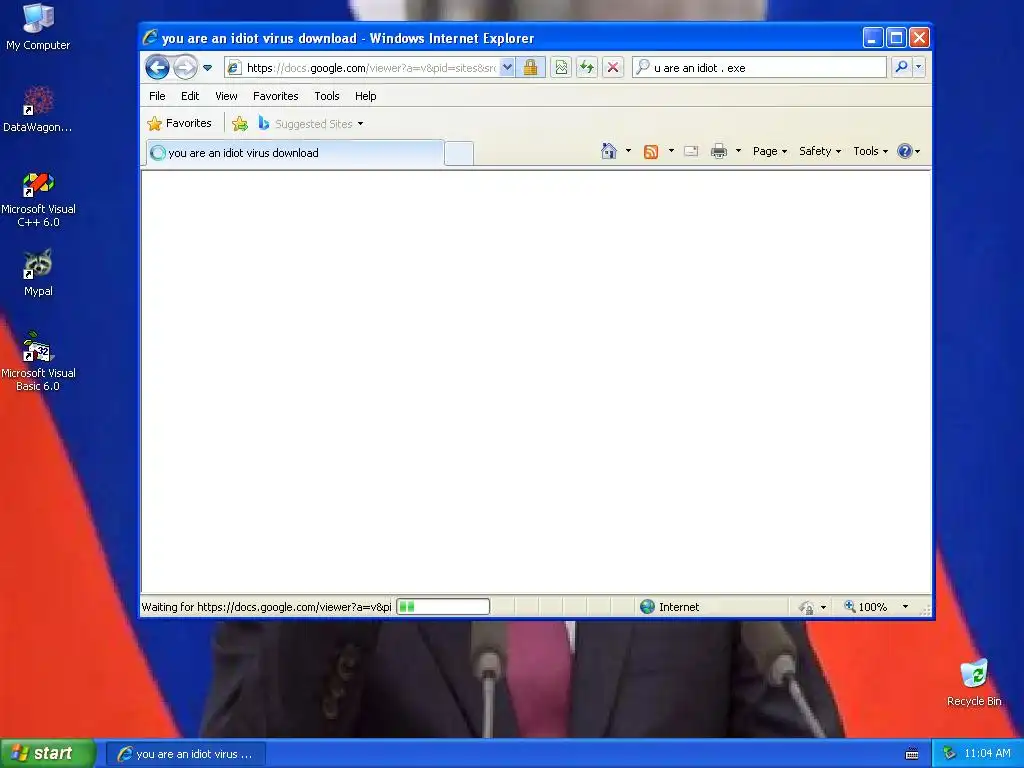This screenshot has height=768, width=1024.
Task: Open the View menu
Action: pos(227,96)
